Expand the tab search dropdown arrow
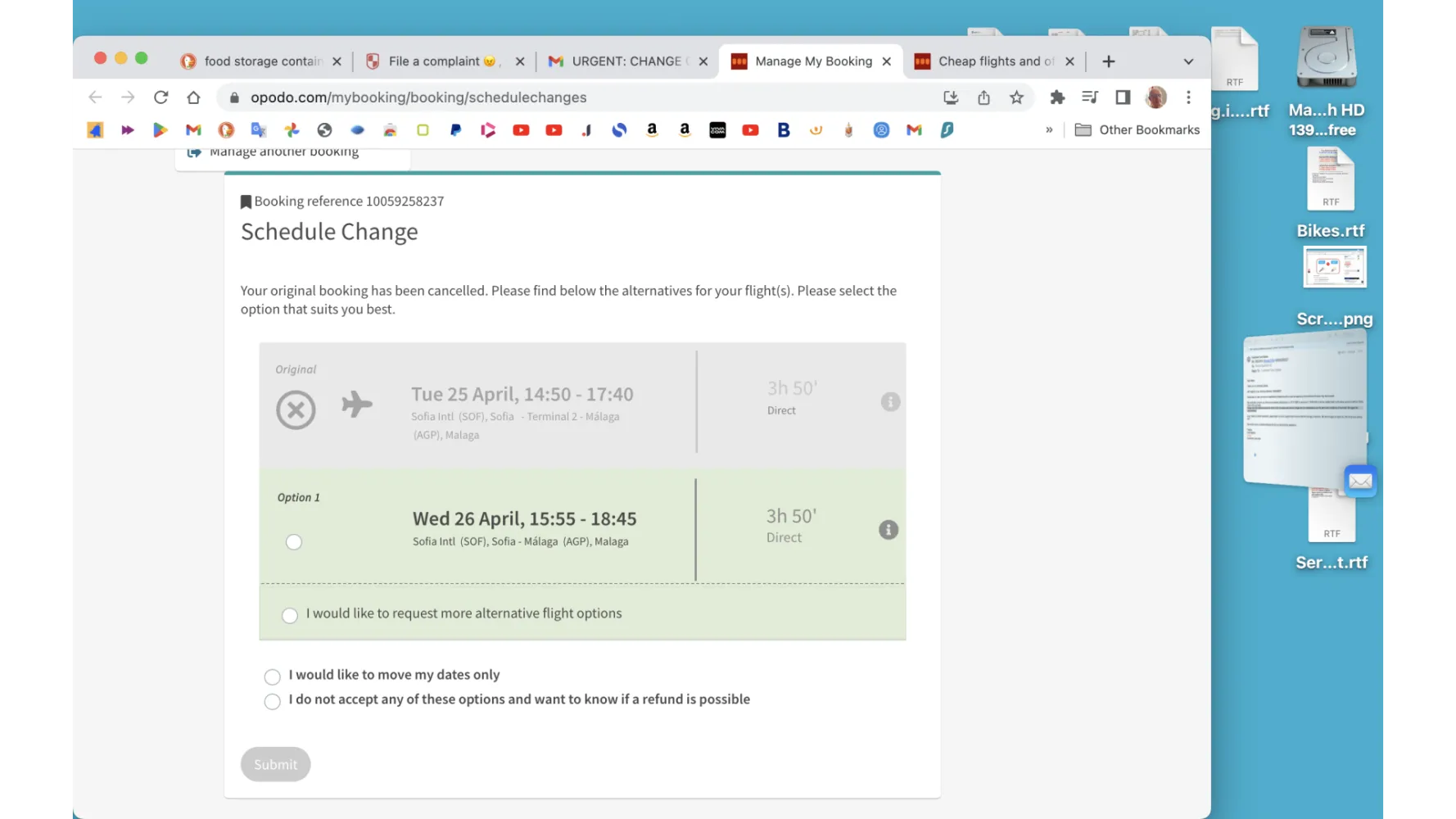 click(x=1188, y=61)
